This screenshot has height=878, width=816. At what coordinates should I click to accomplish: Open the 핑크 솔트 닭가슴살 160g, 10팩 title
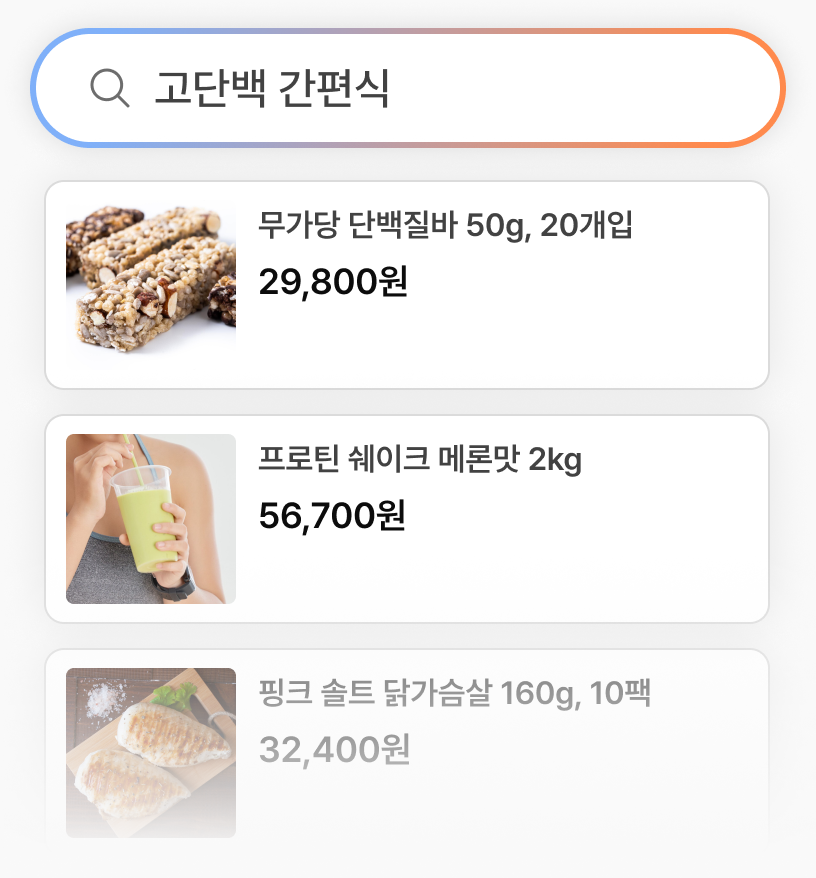[455, 693]
